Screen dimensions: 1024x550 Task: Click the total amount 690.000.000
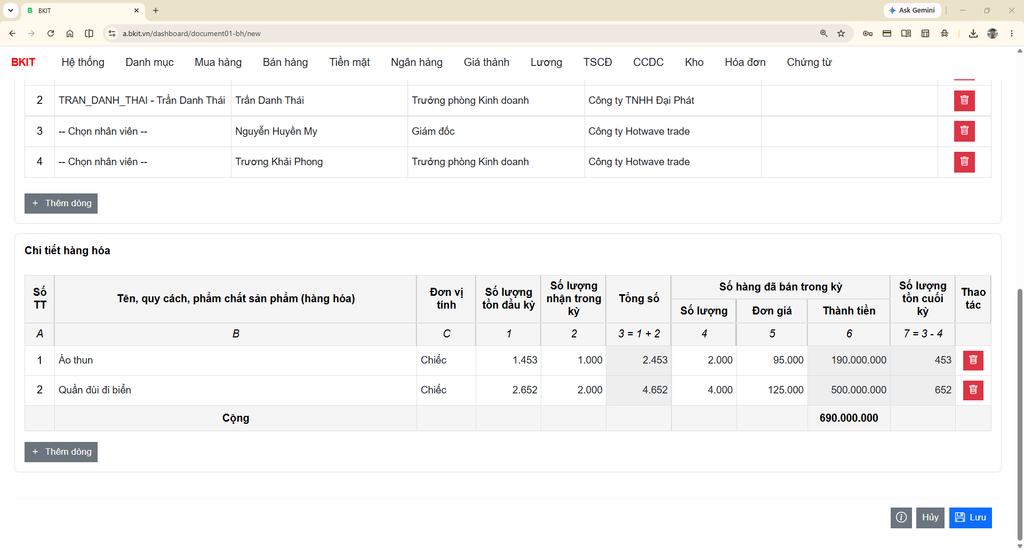(x=848, y=418)
